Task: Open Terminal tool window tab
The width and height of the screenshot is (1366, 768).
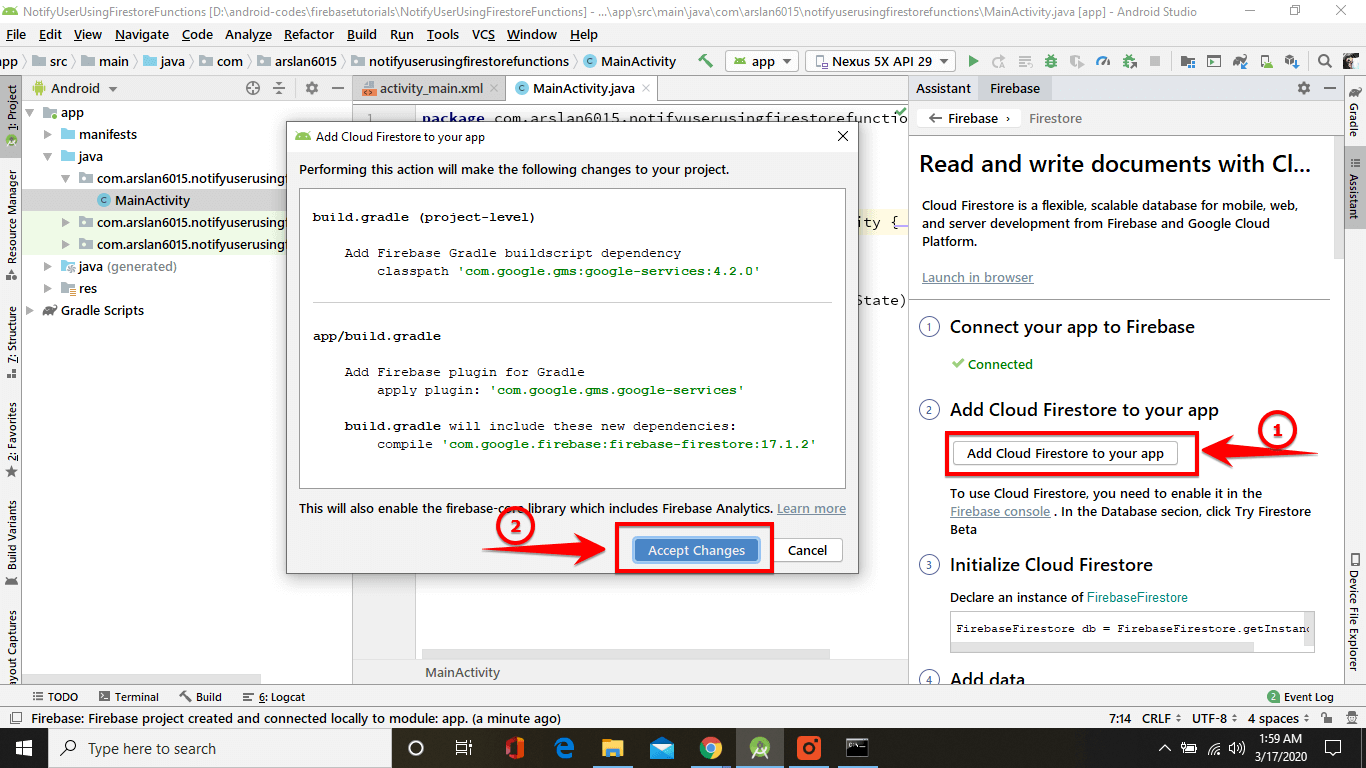Action: coord(129,696)
